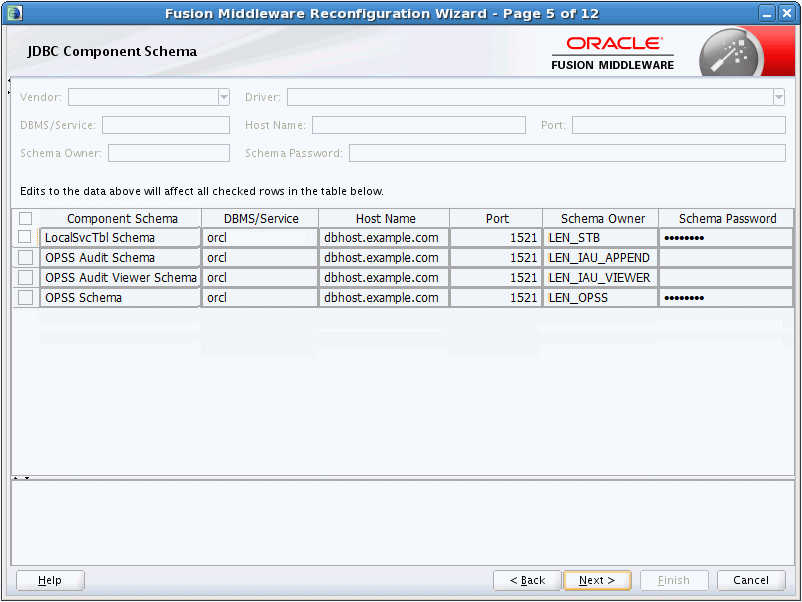802x602 pixels.
Task: Click the Schema Password column header
Action: 727,218
